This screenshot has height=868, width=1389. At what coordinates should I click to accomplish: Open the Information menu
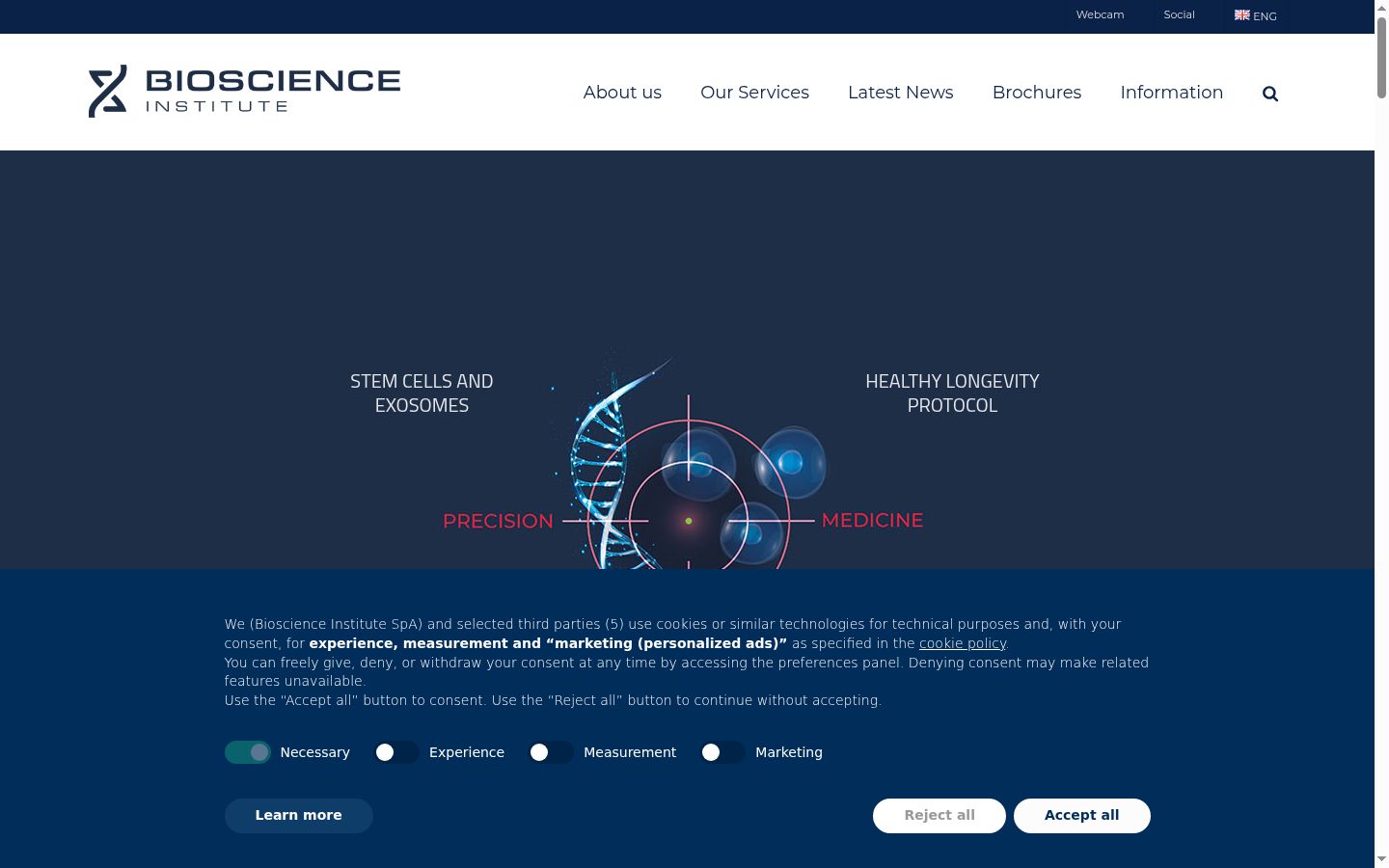(1172, 93)
